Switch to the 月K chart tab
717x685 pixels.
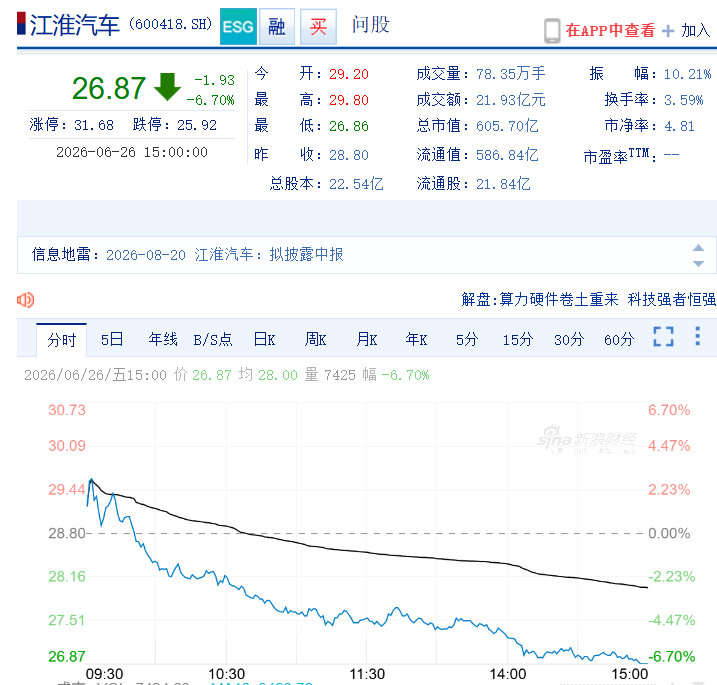pos(367,339)
